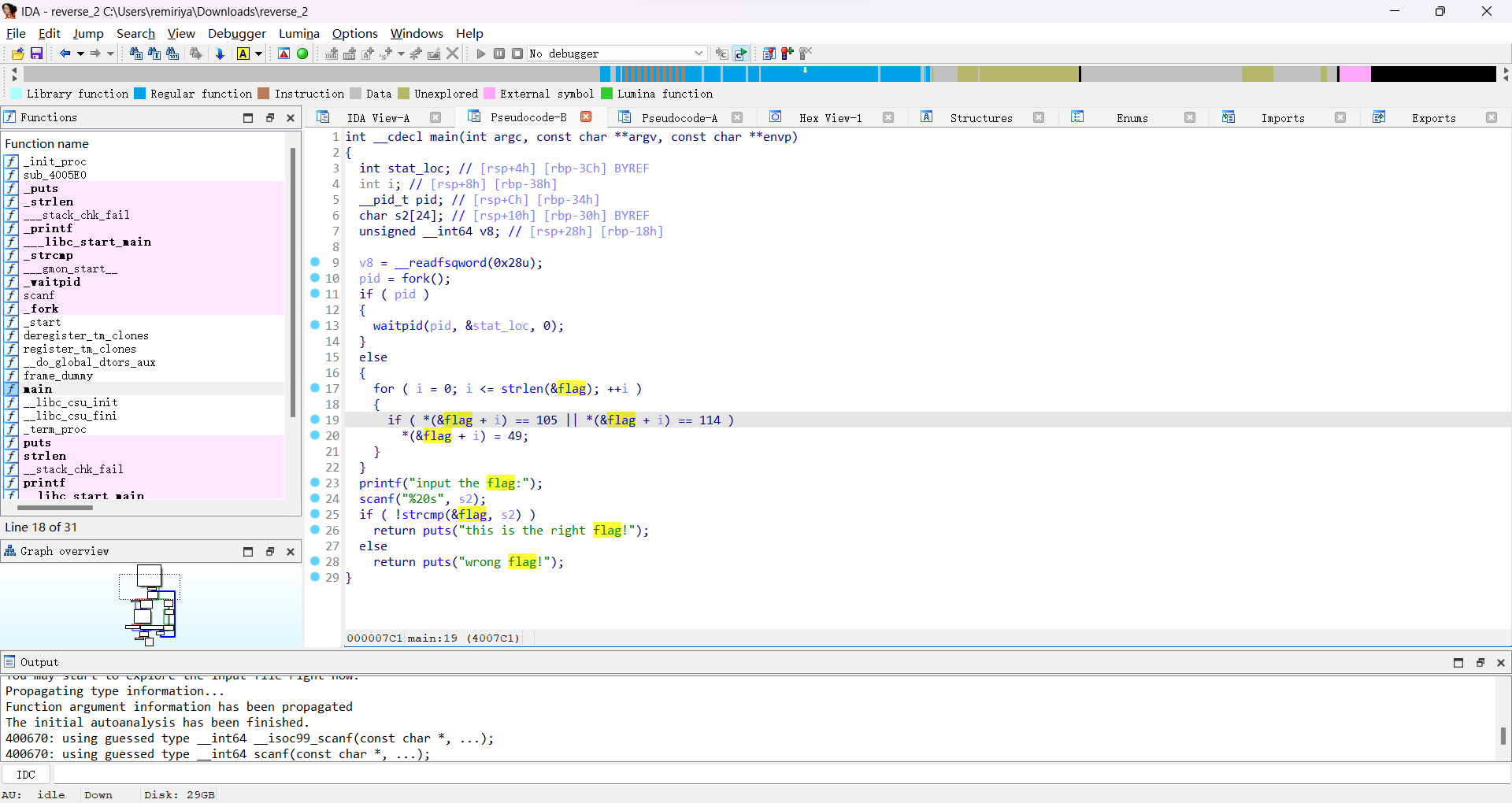Toggle breakpoint dot on line 19
This screenshot has height=803, width=1512.
click(x=315, y=420)
